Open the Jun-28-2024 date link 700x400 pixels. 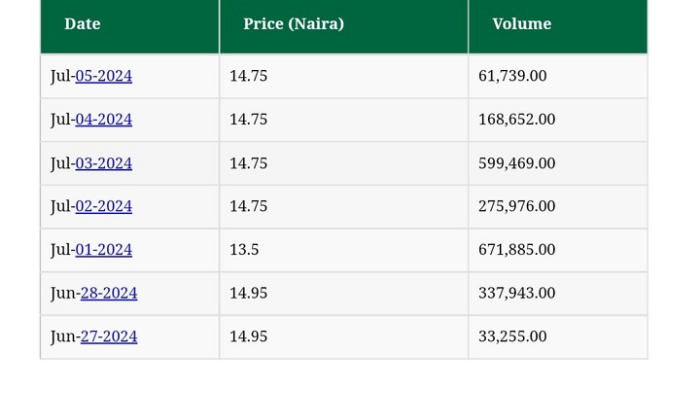click(x=108, y=293)
